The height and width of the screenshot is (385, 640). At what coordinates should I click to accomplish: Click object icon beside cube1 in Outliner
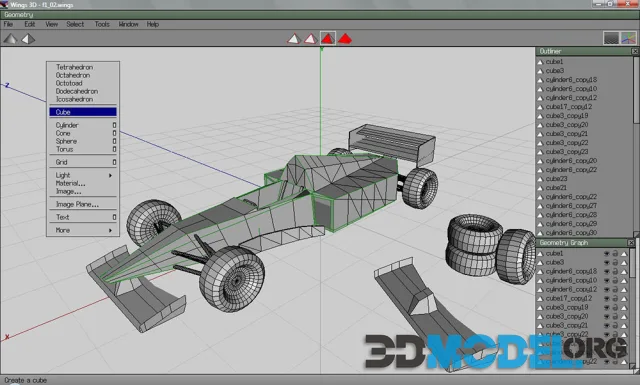point(540,62)
